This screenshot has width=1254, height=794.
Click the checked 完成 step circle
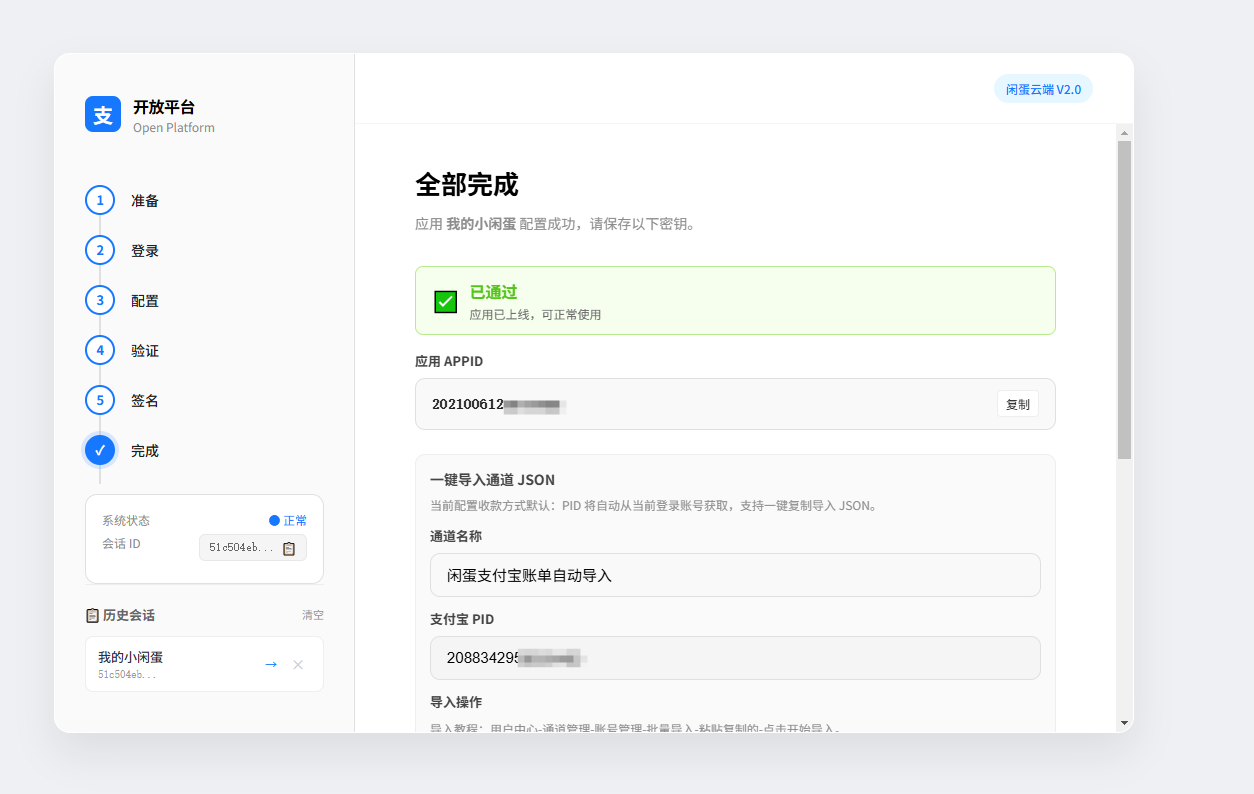pos(100,450)
